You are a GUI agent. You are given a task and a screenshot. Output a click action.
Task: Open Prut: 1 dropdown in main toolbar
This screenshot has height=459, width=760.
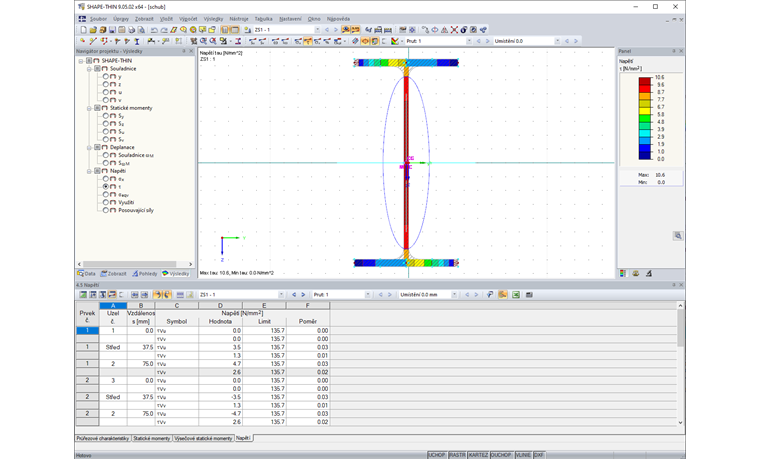469,41
